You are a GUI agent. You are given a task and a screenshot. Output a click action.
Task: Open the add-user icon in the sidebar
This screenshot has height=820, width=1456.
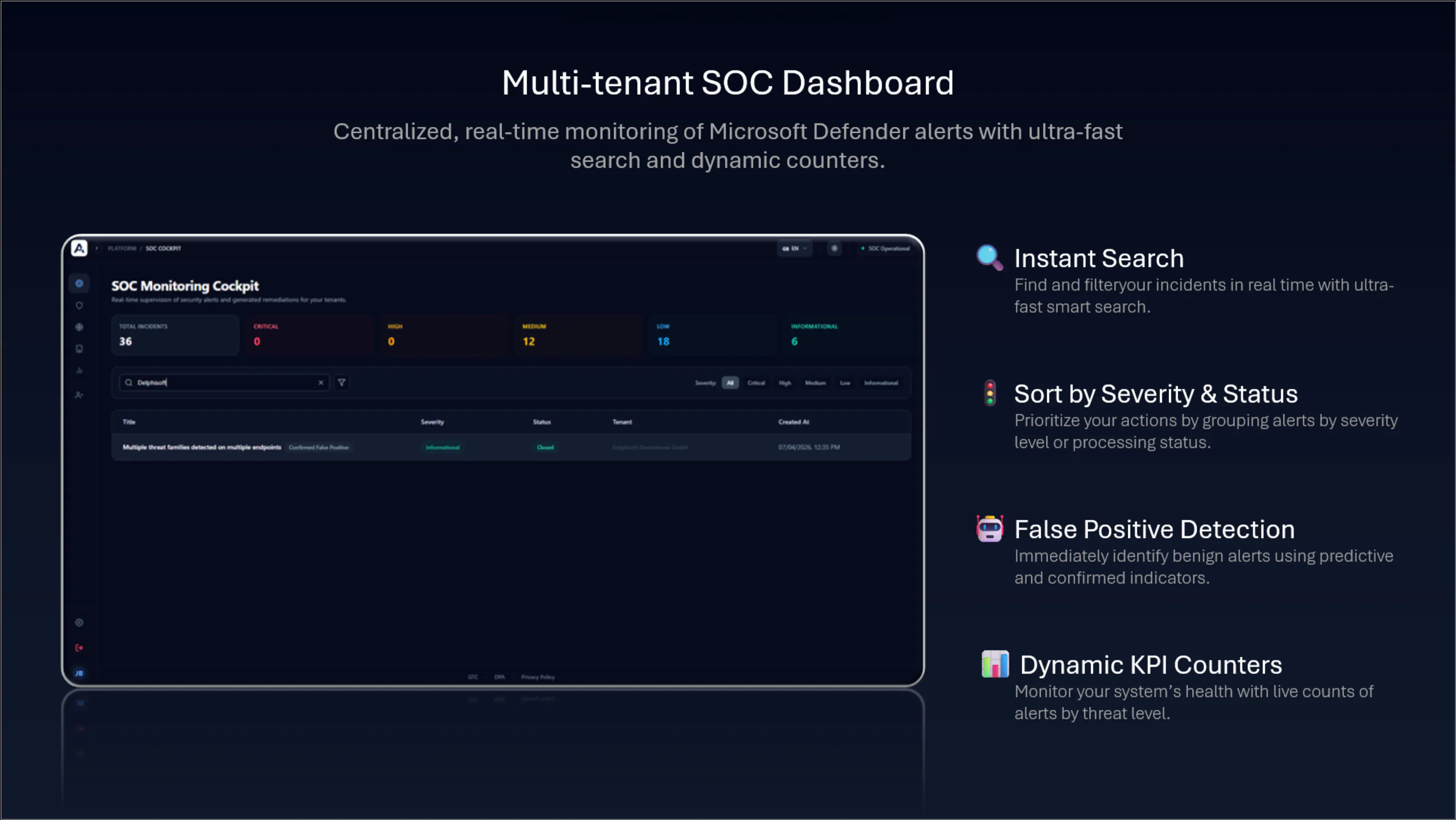click(x=79, y=395)
